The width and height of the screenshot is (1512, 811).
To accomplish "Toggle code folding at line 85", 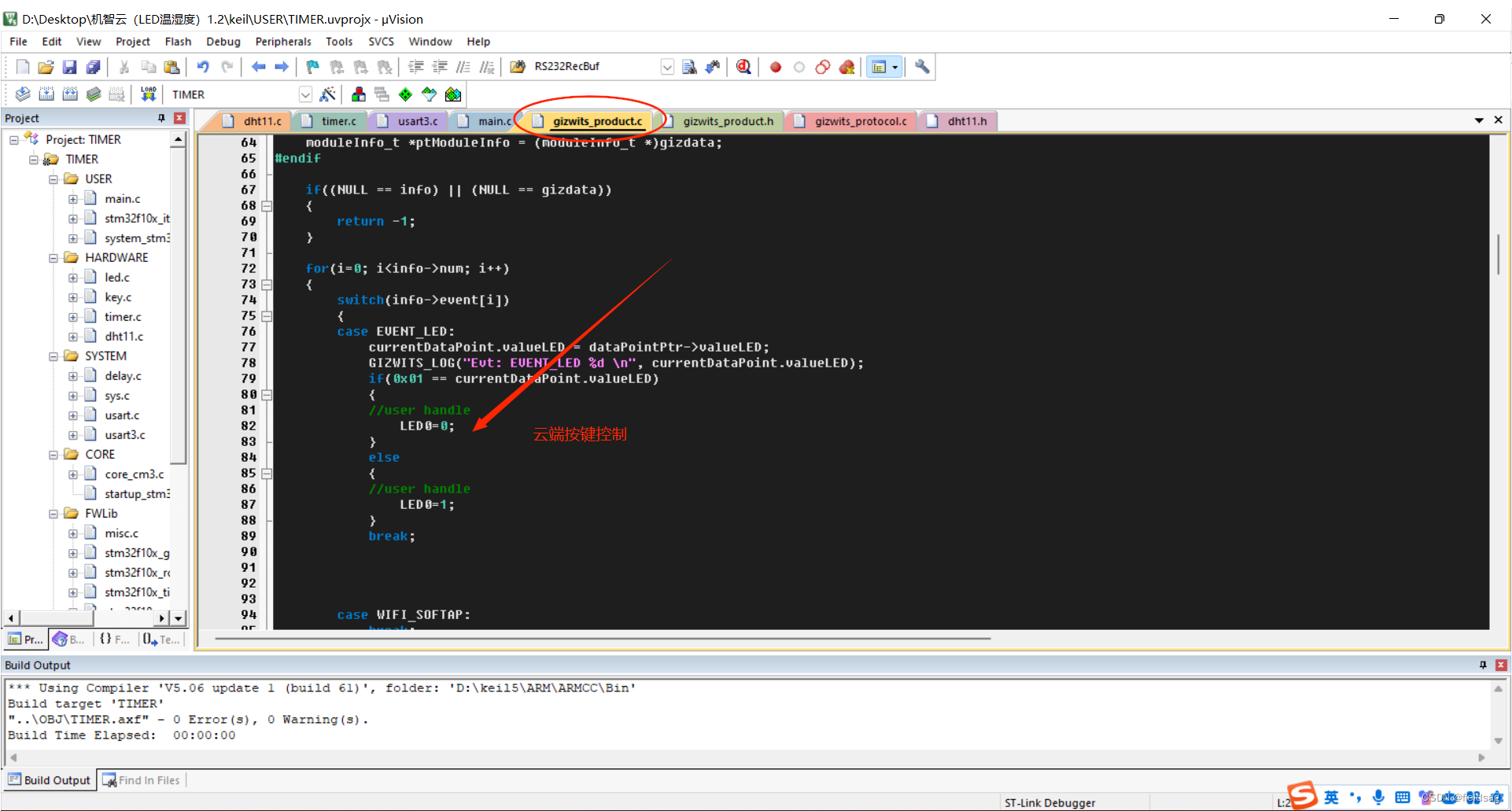I will click(x=267, y=474).
